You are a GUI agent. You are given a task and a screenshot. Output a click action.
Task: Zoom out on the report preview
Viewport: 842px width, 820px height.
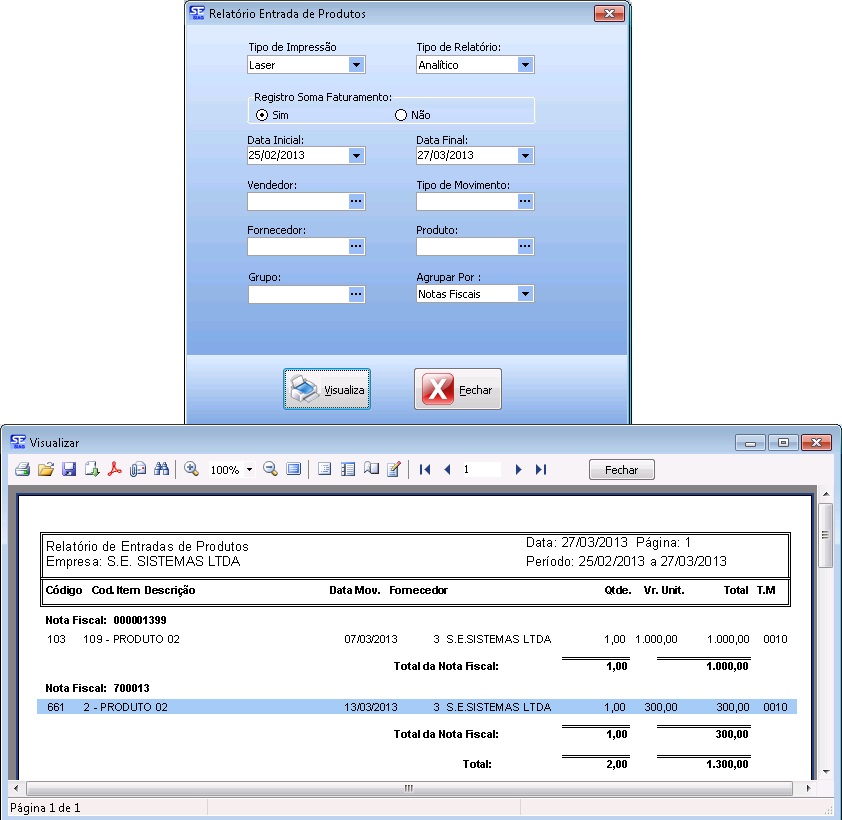(270, 469)
